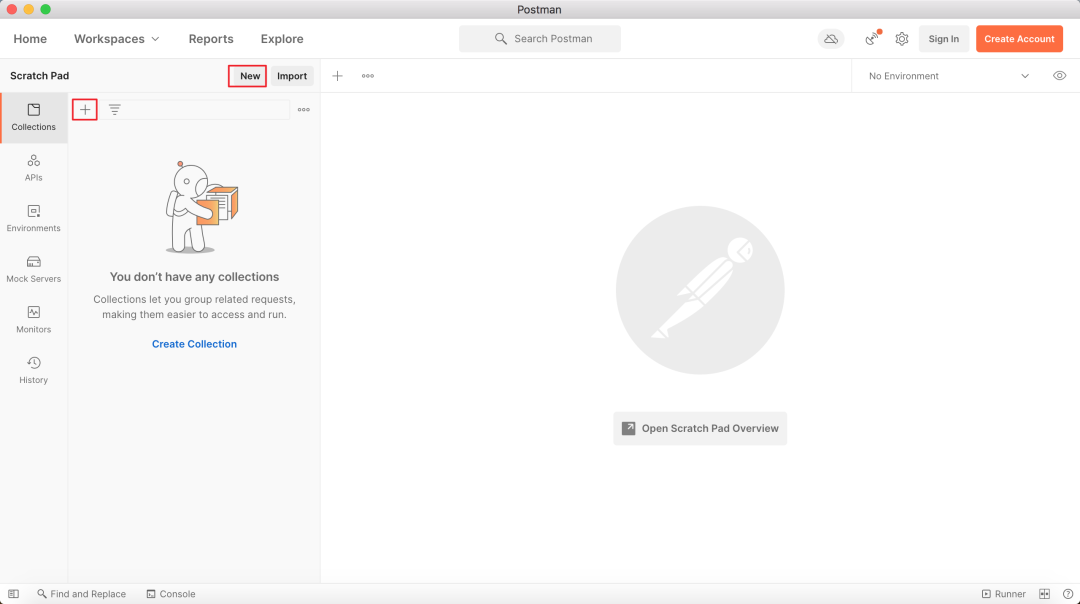Open the Mock Servers sidebar tab
The height and width of the screenshot is (604, 1080).
[34, 269]
